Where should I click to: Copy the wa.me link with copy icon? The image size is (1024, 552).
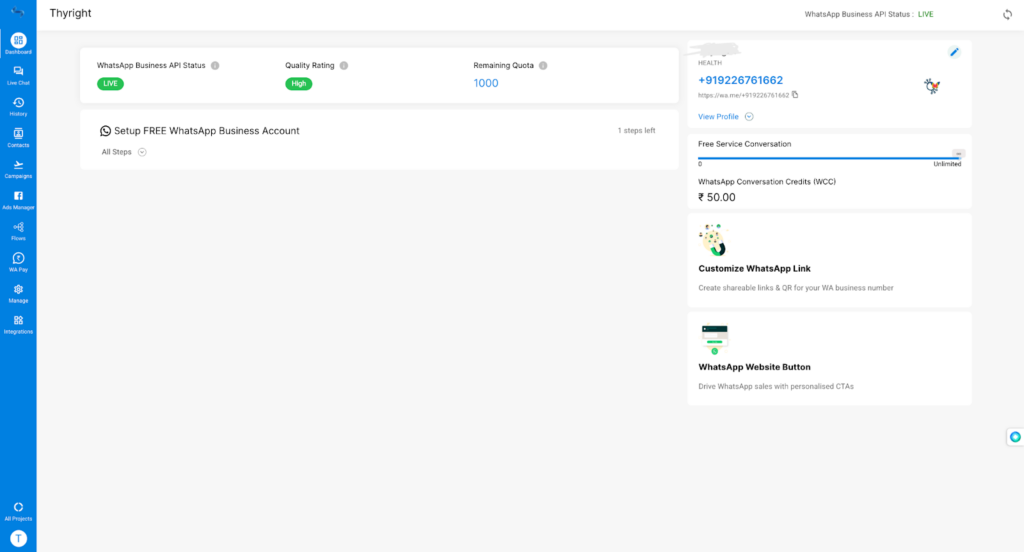pos(795,95)
